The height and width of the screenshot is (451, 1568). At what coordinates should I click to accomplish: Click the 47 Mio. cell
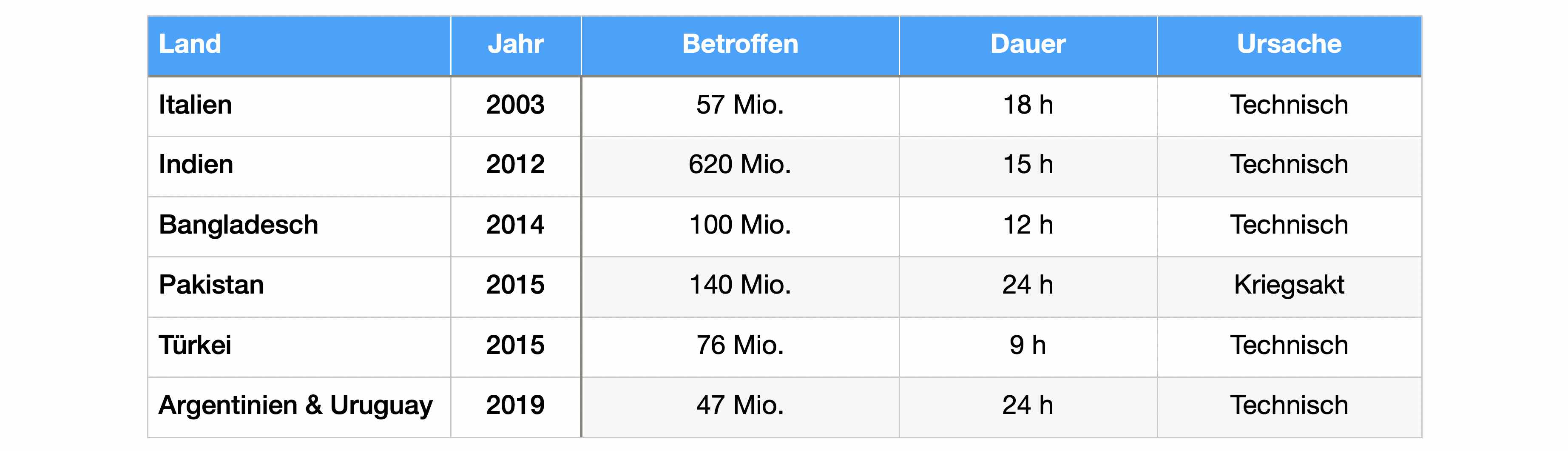click(x=740, y=406)
